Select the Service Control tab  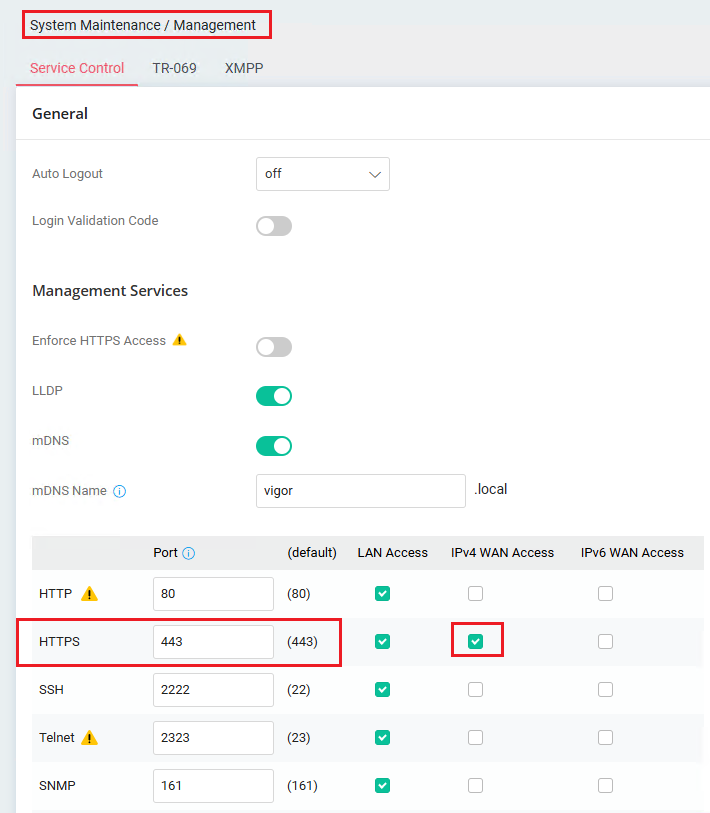tap(77, 68)
